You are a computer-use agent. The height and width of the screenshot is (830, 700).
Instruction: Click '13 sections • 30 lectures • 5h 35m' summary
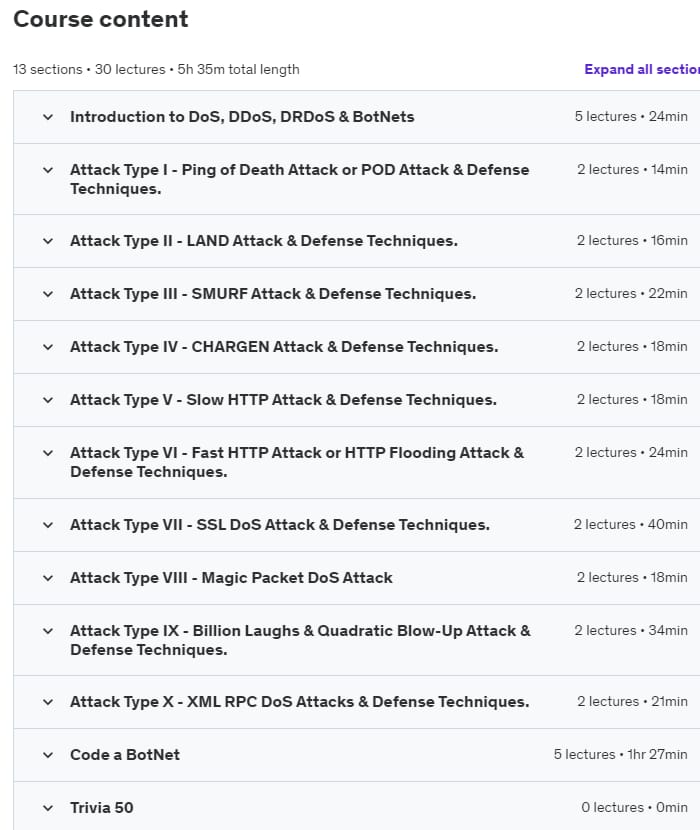point(156,69)
